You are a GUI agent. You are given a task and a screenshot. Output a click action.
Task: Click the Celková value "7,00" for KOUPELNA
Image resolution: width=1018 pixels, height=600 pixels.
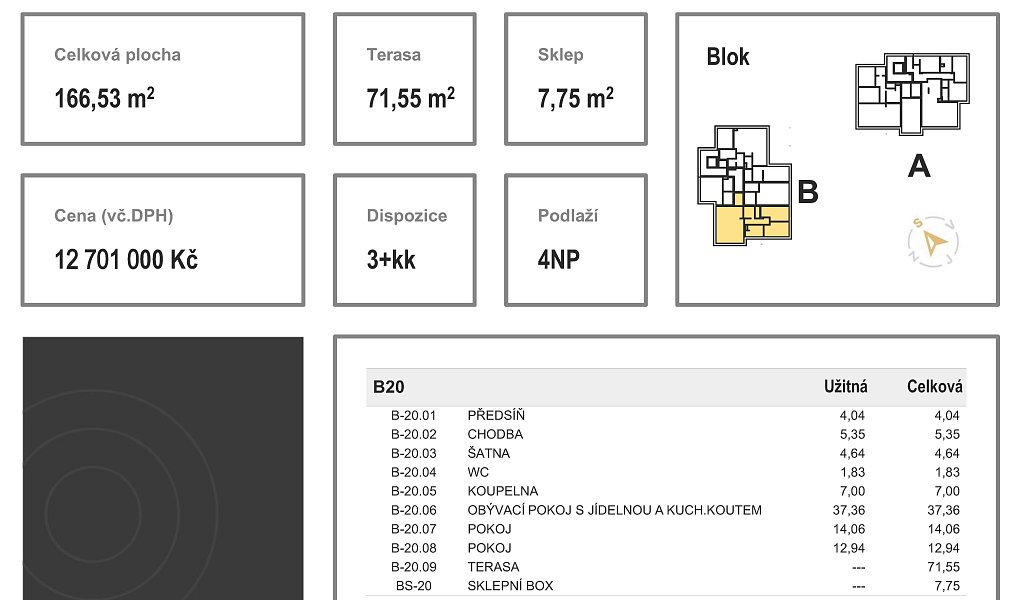pos(947,491)
